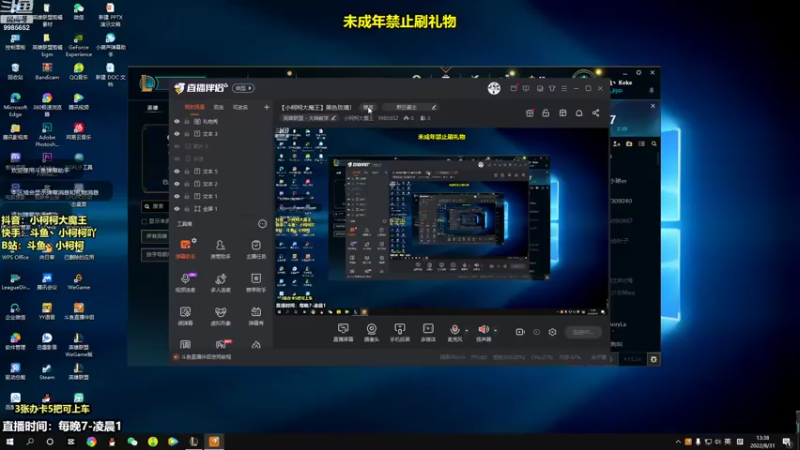This screenshot has height=450, width=800.
Task: Open the 虚拟形象 virtual avatar tool
Action: coord(220,315)
